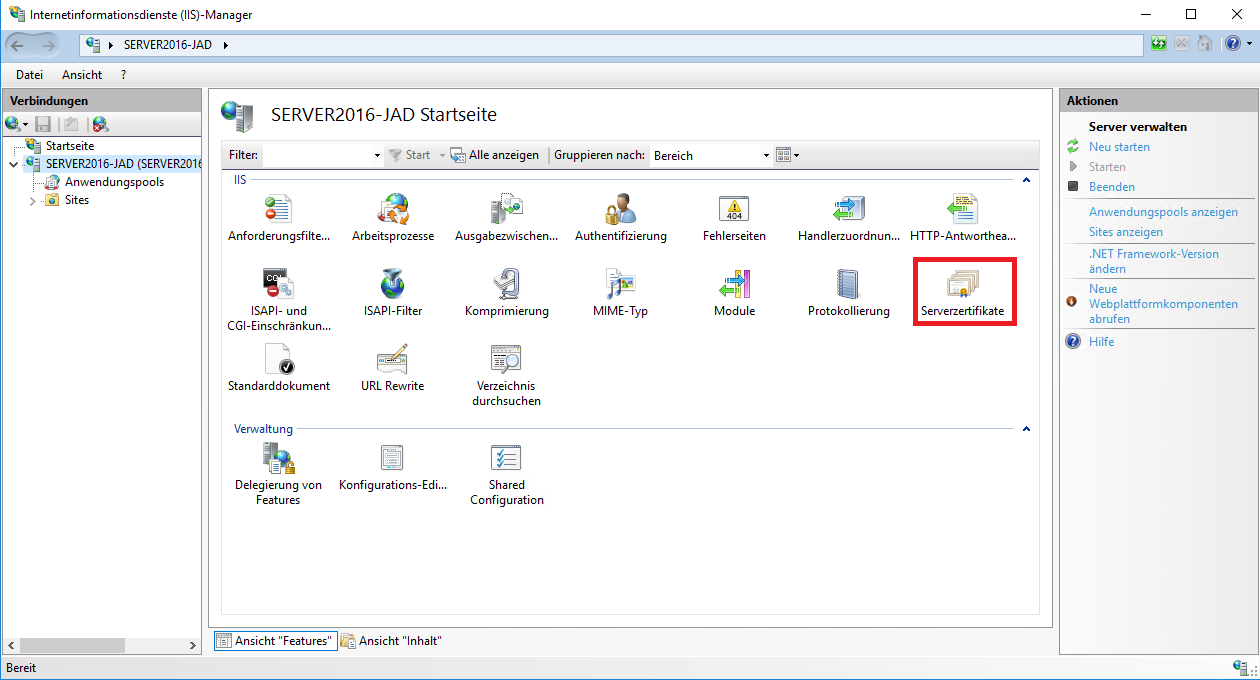Image resolution: width=1260 pixels, height=680 pixels.
Task: Open the Protokollierung feature
Action: (848, 285)
